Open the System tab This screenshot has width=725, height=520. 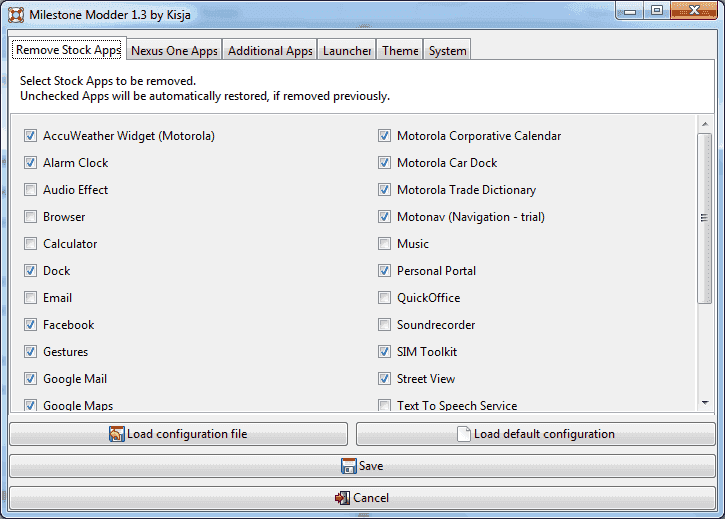coord(447,51)
